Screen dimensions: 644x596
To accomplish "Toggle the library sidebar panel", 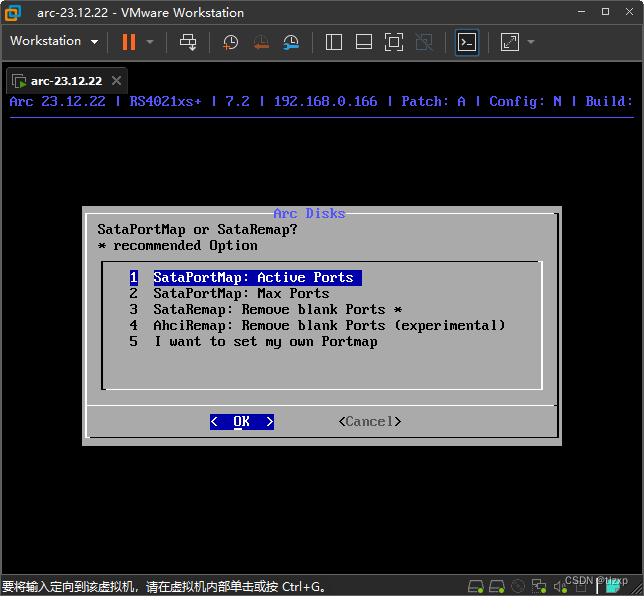I will [x=334, y=42].
